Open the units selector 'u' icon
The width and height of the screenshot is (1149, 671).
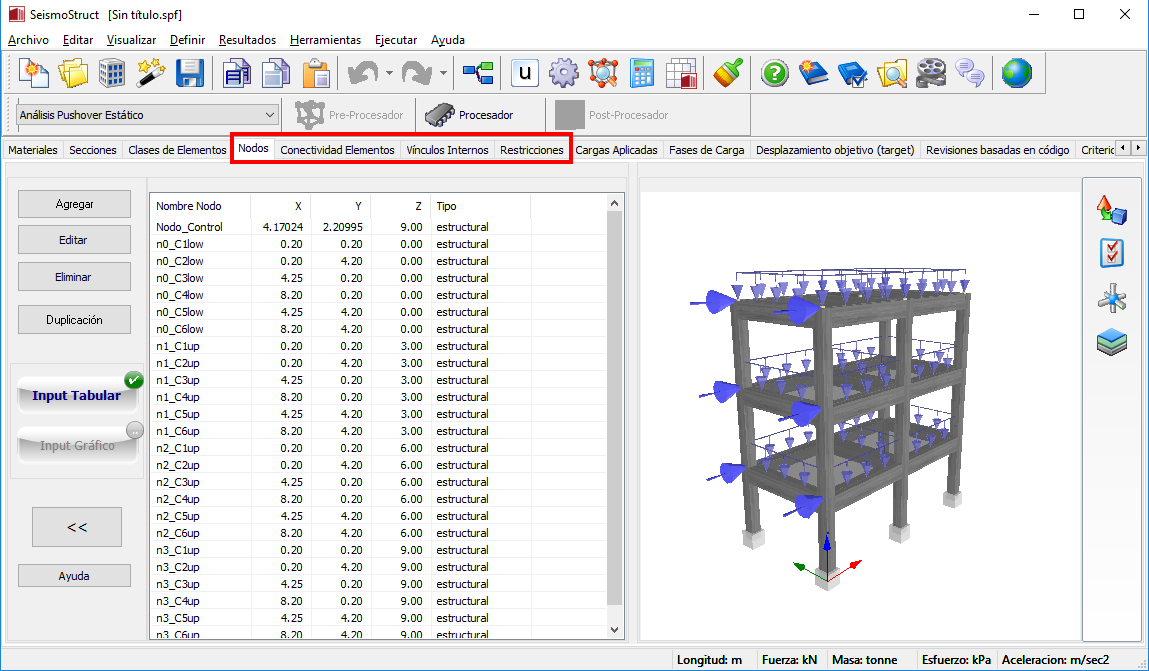tap(525, 73)
